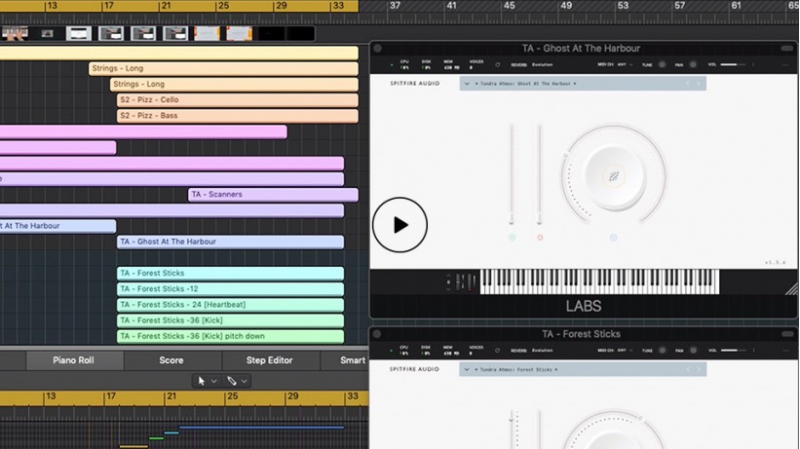The image size is (800, 449).
Task: Select the pencil tool in piano roll toolbar
Action: 232,381
